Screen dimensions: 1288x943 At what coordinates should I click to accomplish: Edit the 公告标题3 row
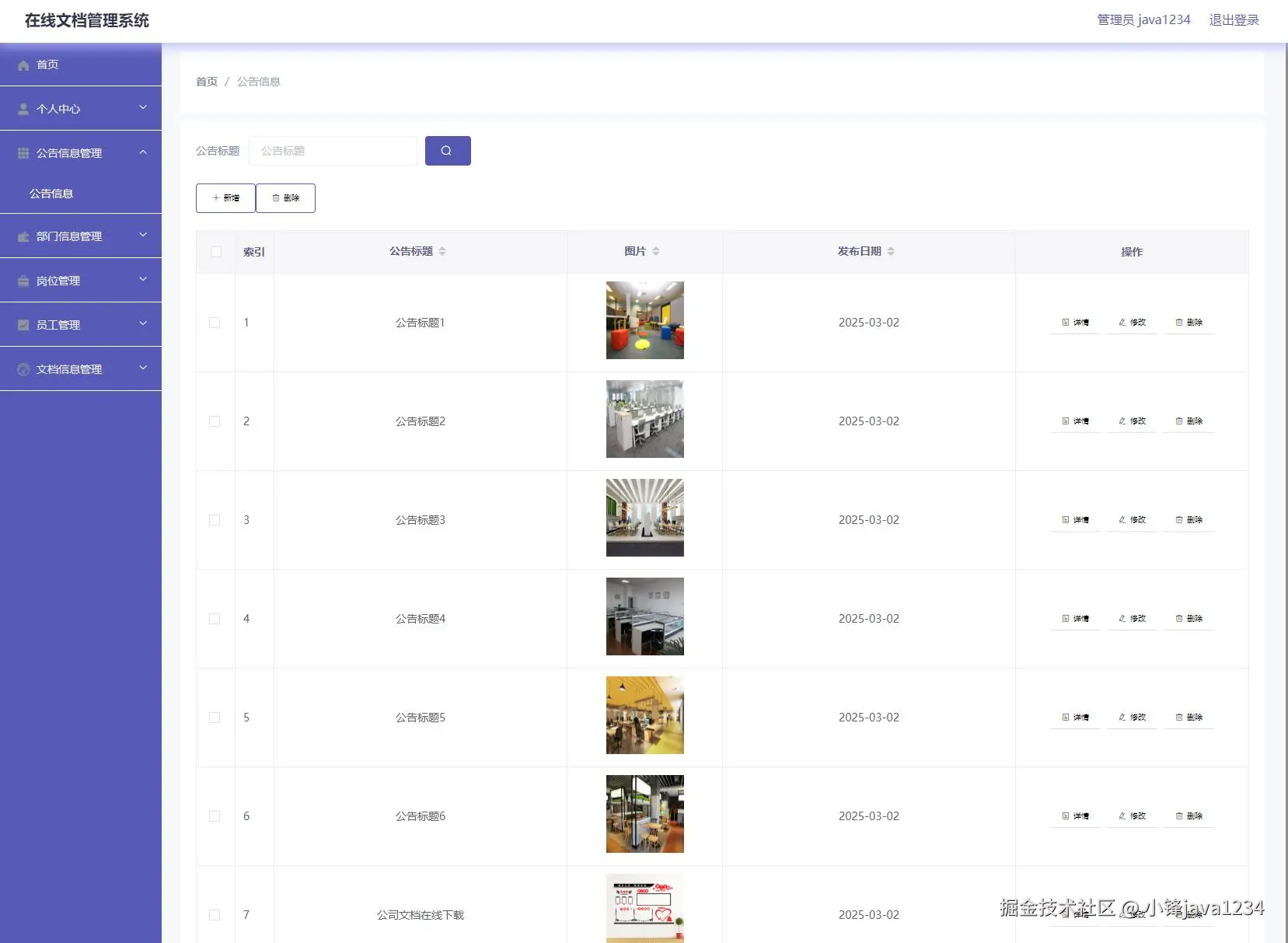pyautogui.click(x=1132, y=520)
